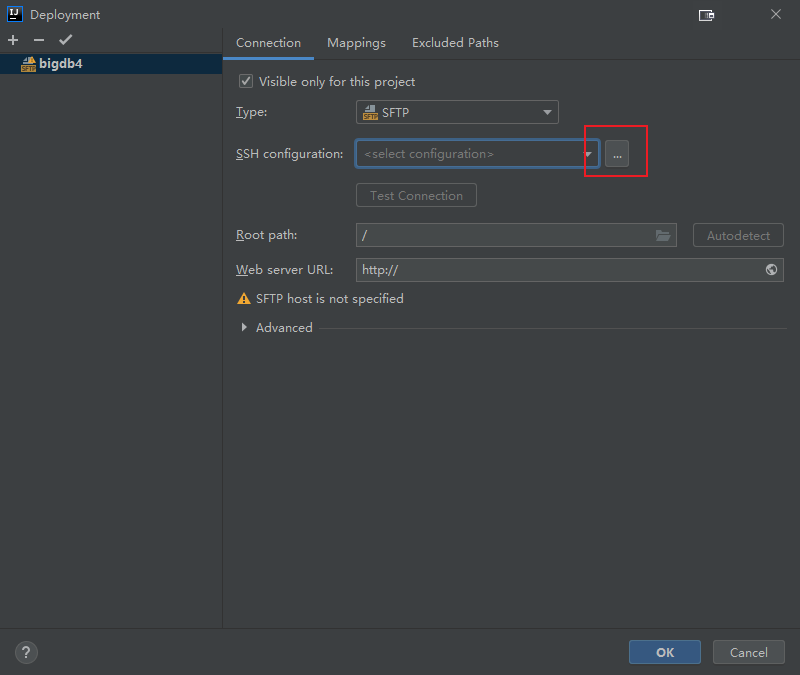Click the IntelliJ logo in the title bar
Viewport: 800px width, 675px height.
click(x=13, y=14)
